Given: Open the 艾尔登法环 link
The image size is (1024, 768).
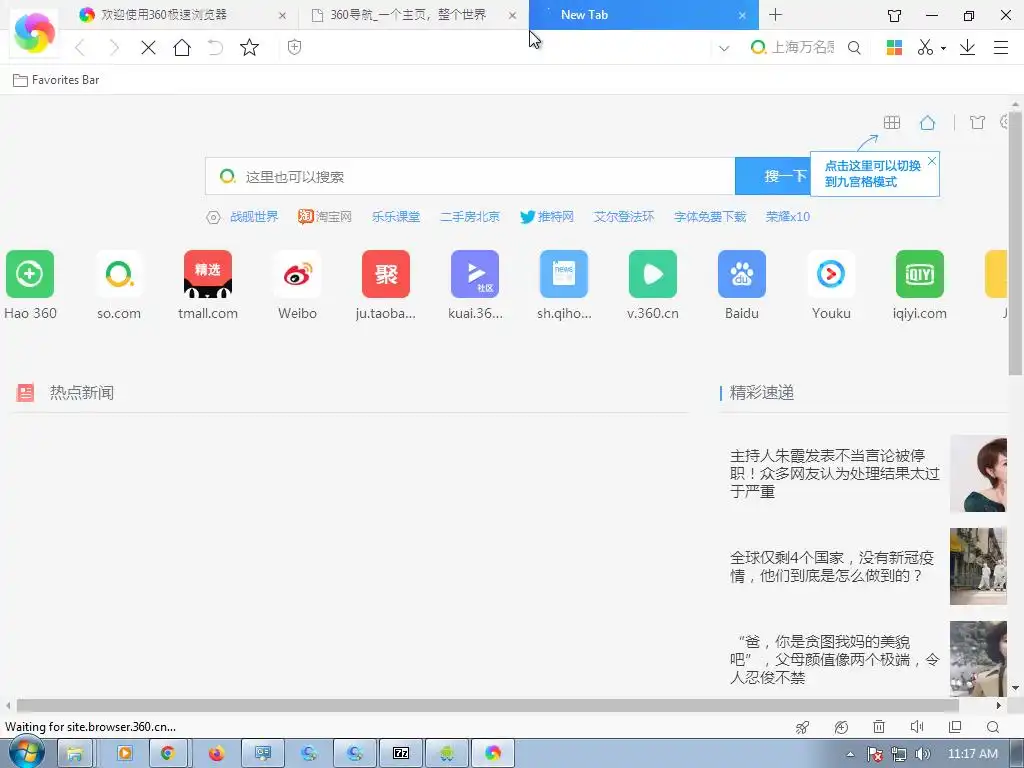Looking at the screenshot, I should [x=624, y=217].
